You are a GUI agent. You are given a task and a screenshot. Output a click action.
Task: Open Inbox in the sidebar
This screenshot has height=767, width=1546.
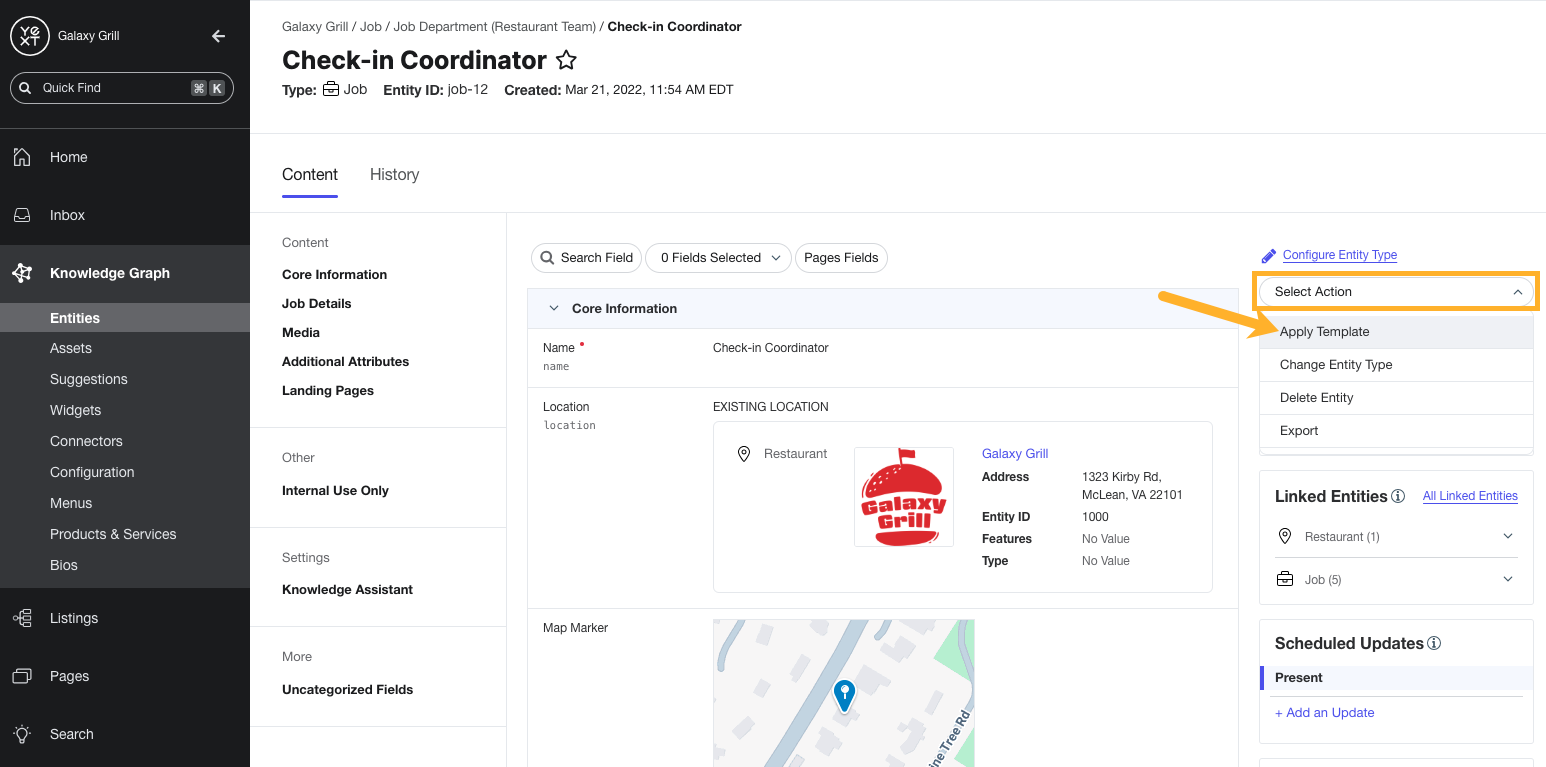(x=67, y=215)
